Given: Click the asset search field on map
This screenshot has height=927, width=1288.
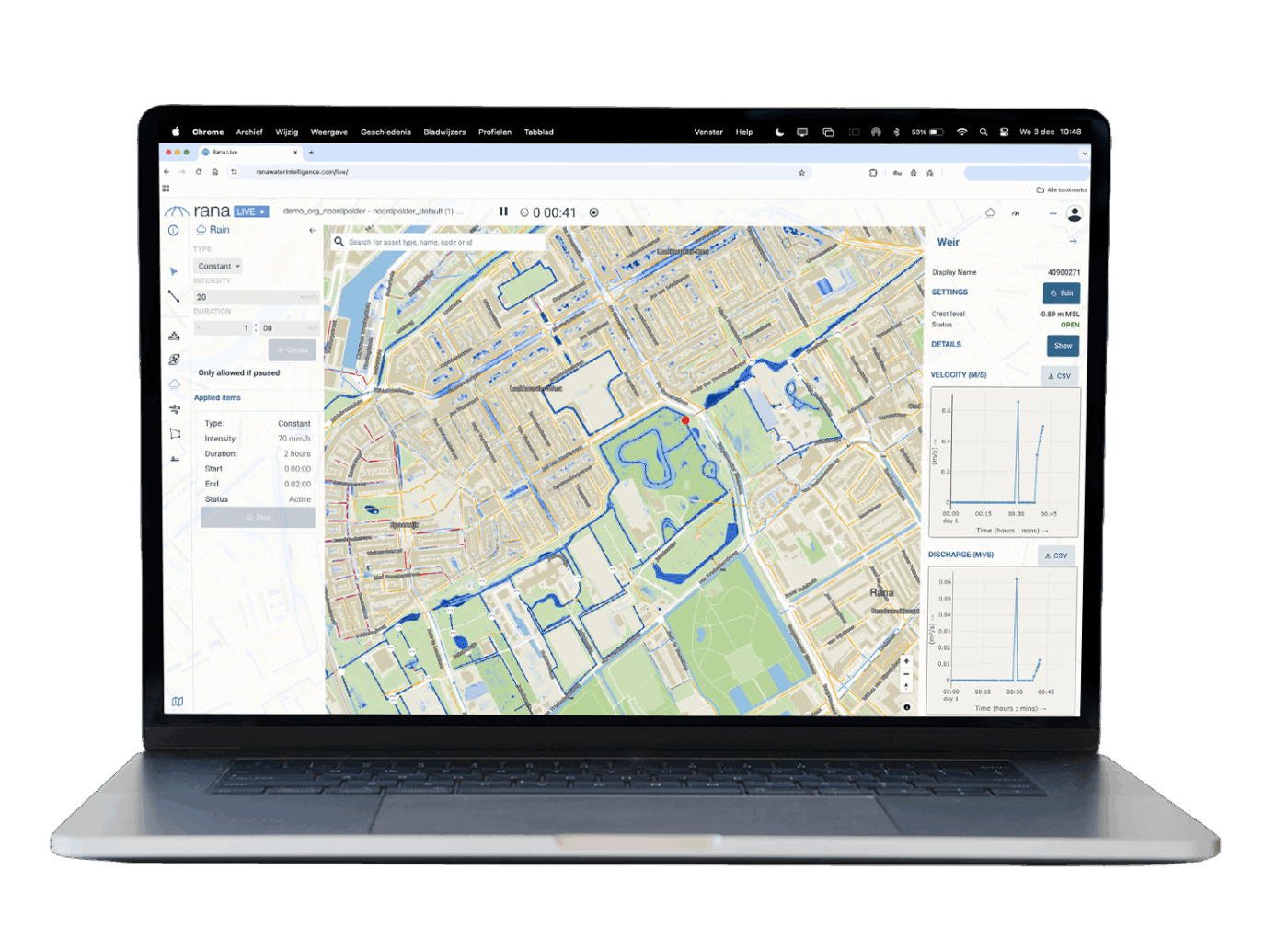Looking at the screenshot, I should [442, 242].
